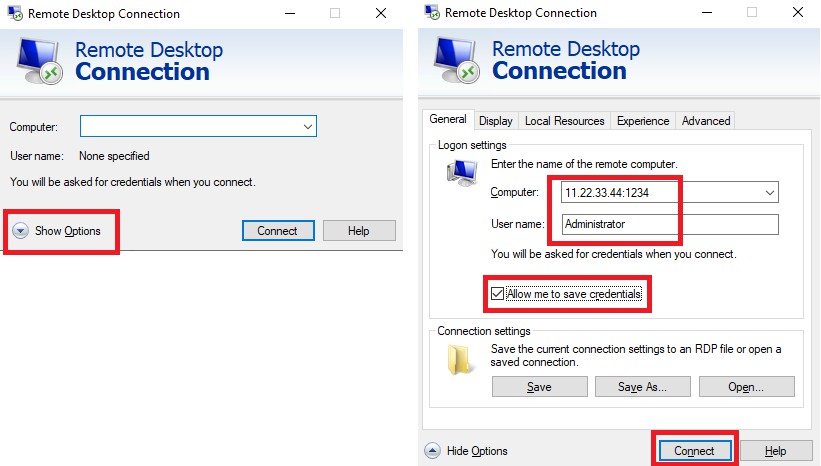Viewport: 821px width, 466px height.
Task: Switch to the Display tab
Action: point(495,121)
